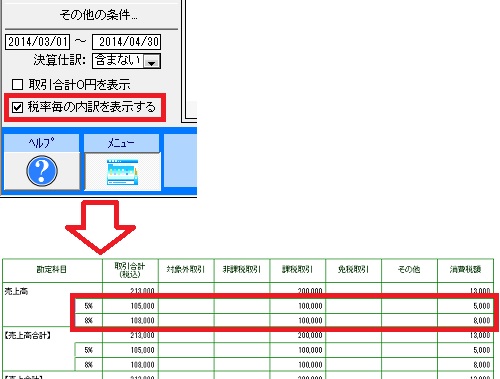
Task: Click the 勘定科目 column header
Action: pos(52,269)
